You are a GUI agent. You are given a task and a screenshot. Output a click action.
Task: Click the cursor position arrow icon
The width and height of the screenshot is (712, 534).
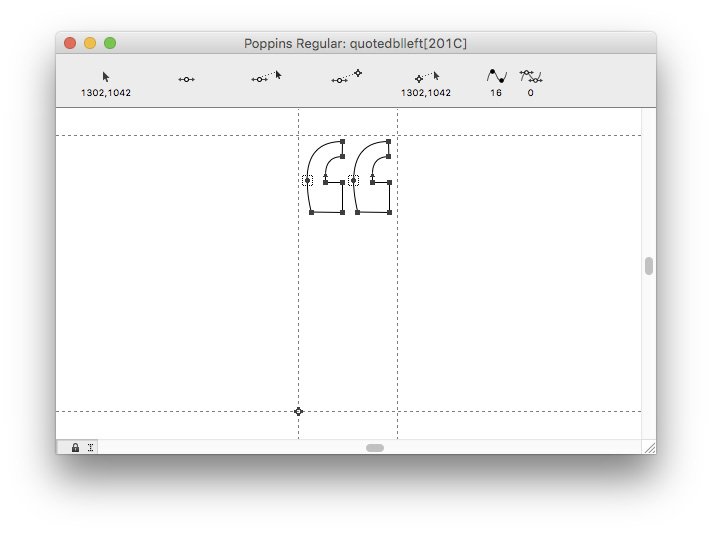[x=106, y=76]
